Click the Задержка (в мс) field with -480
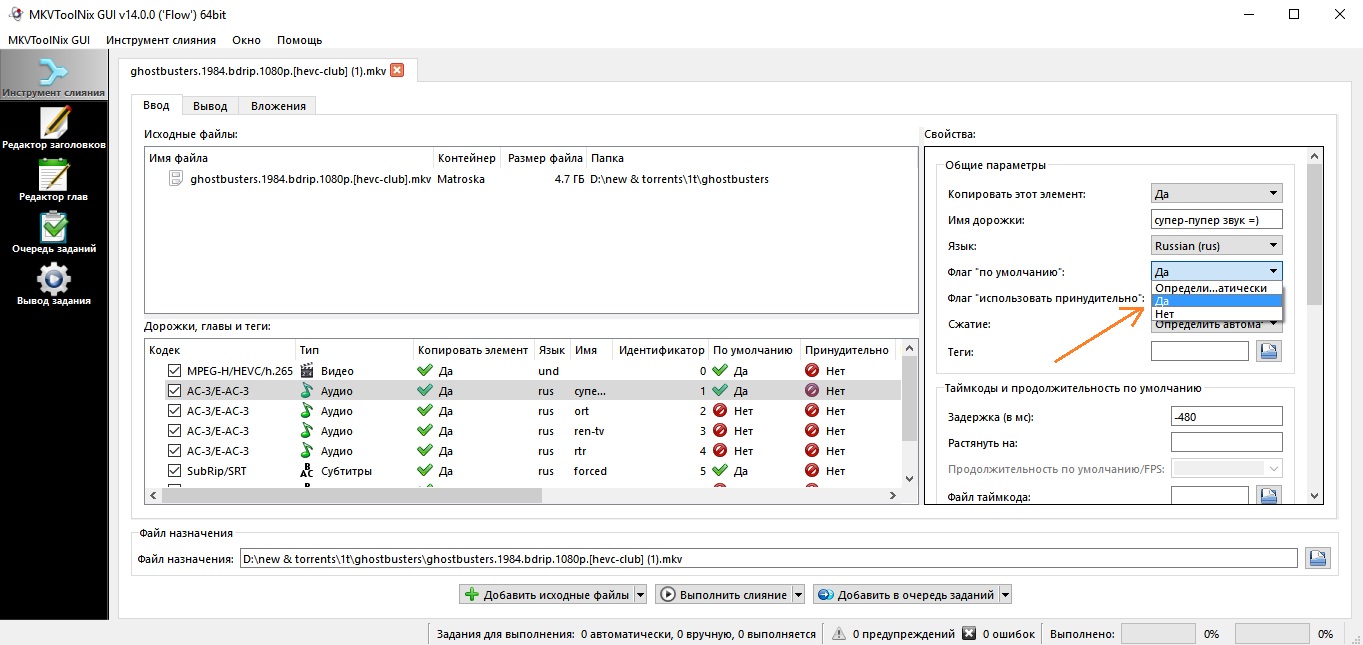The image size is (1363, 645). point(1226,416)
